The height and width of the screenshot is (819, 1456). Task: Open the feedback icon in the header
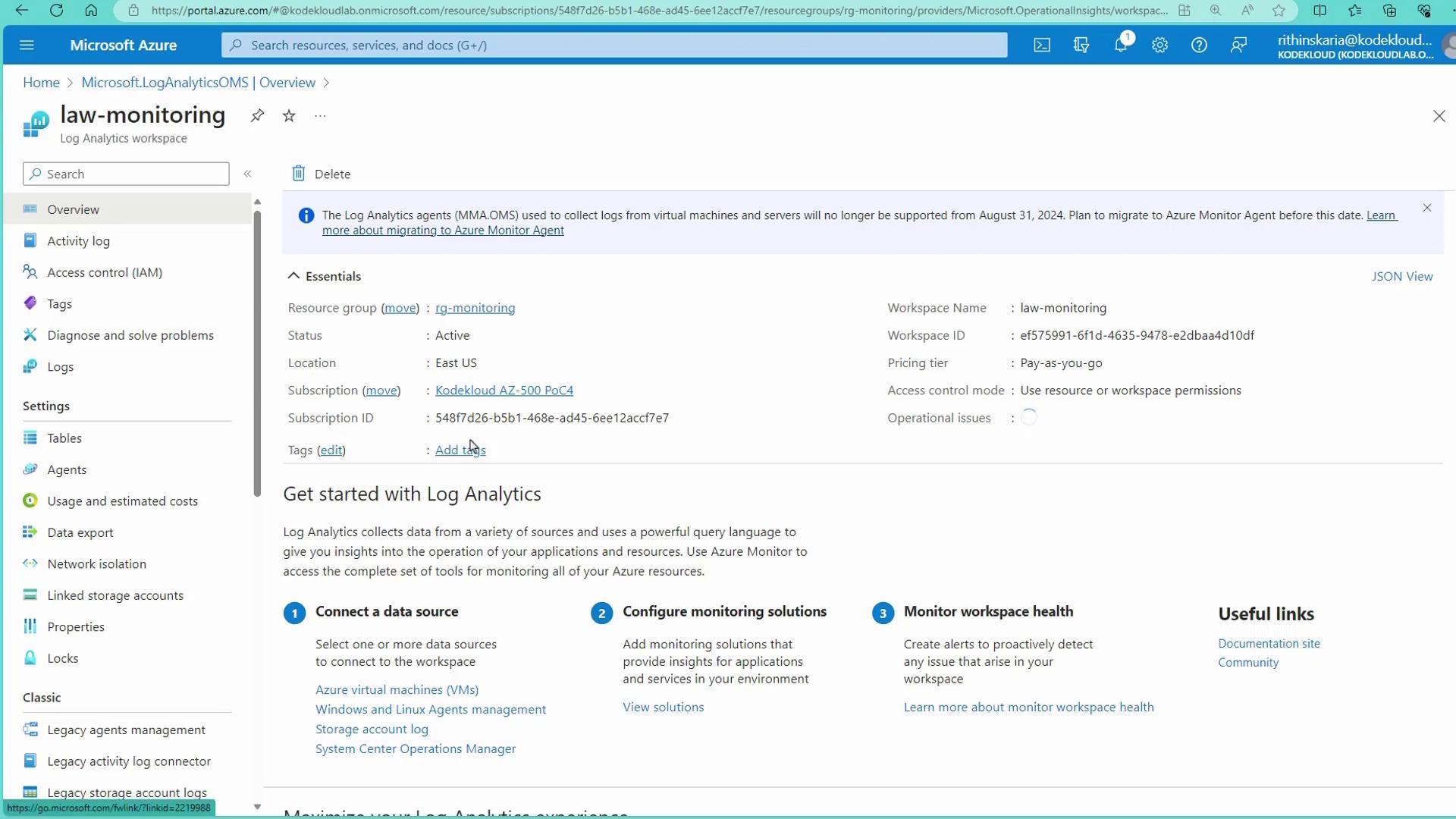[x=1238, y=45]
